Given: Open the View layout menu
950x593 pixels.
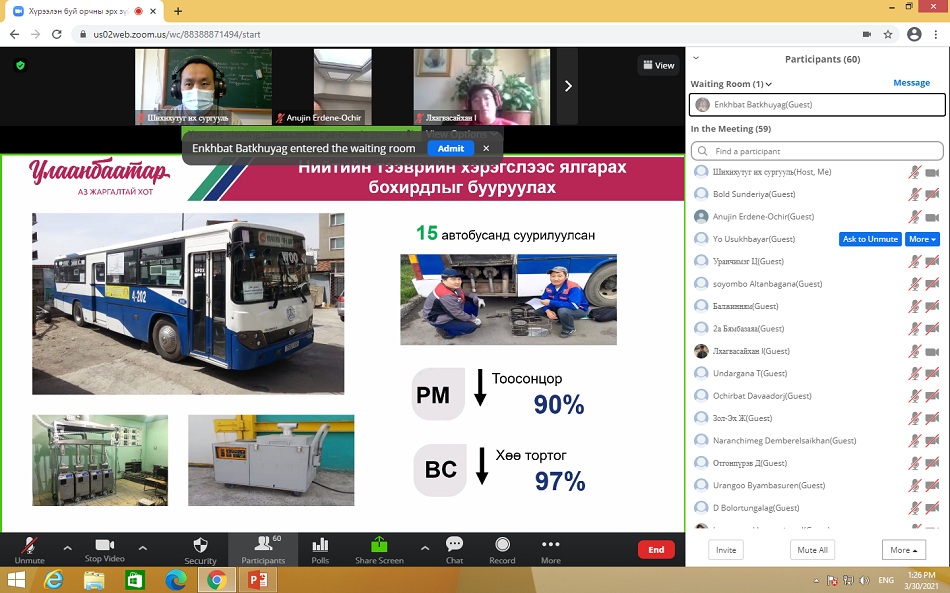Looking at the screenshot, I should click(657, 65).
